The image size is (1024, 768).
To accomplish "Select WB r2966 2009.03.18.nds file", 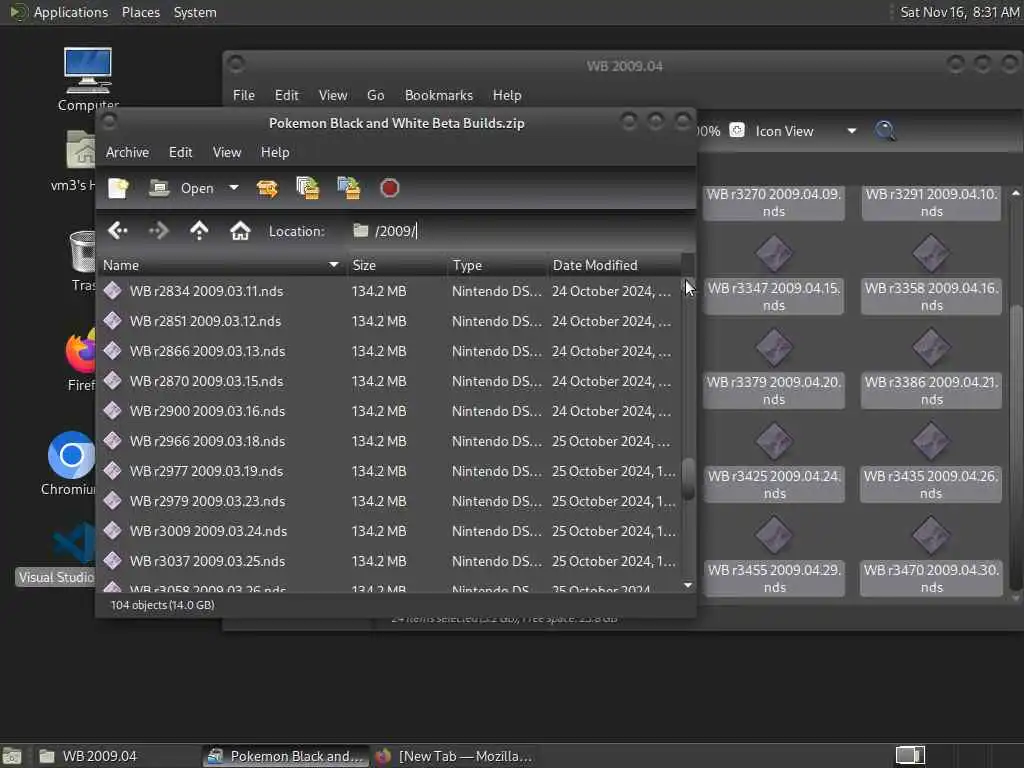I will click(x=389, y=441).
